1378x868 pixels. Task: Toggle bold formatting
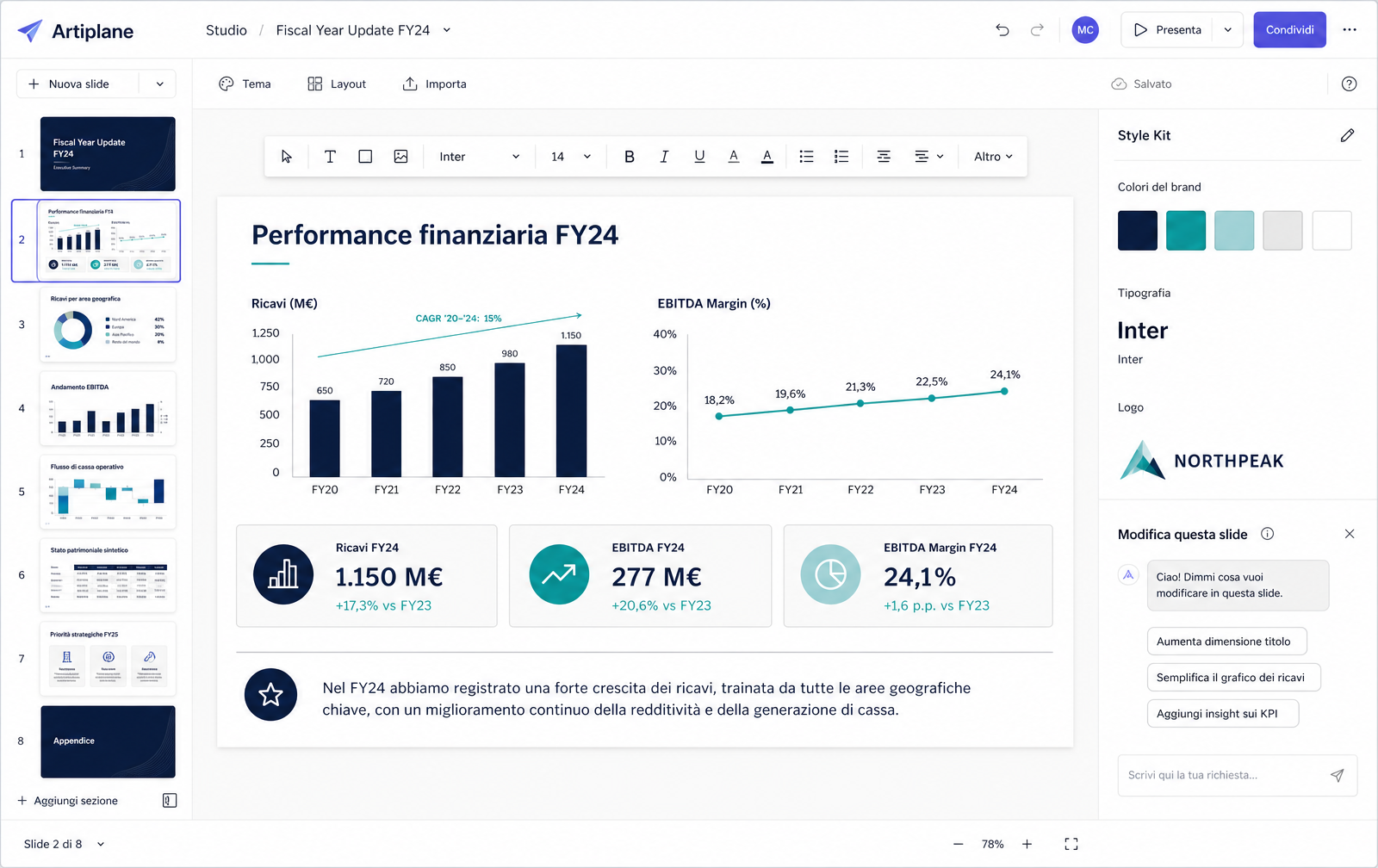630,157
